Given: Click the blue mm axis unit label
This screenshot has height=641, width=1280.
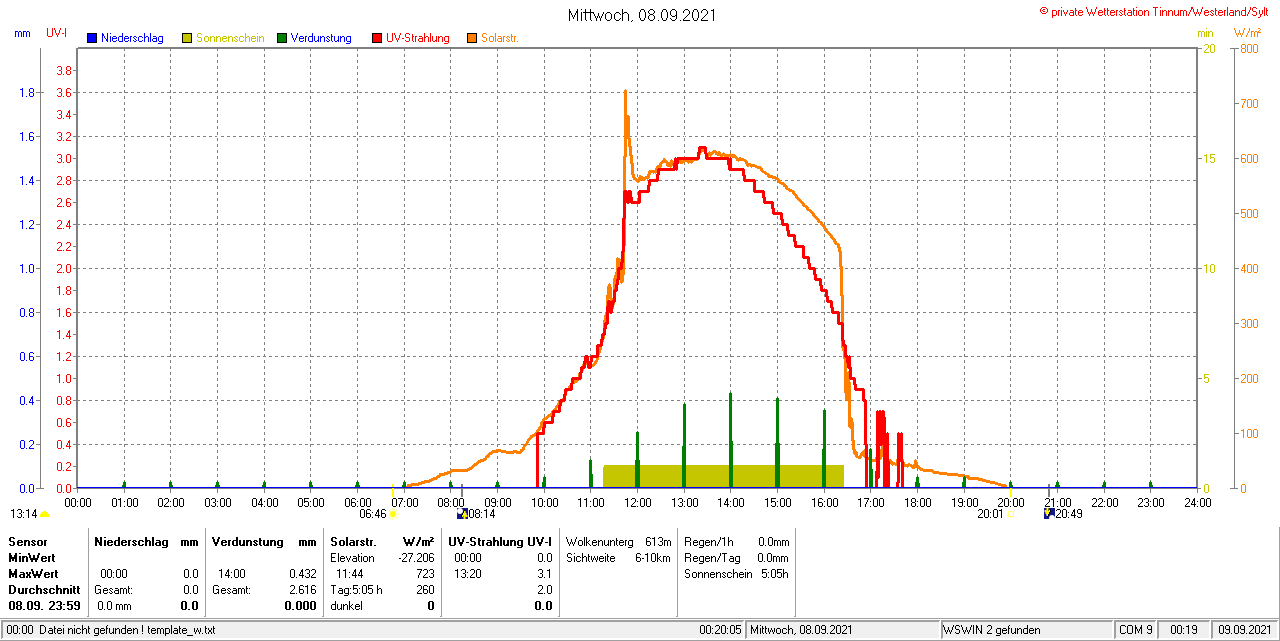Looking at the screenshot, I should point(22,33).
